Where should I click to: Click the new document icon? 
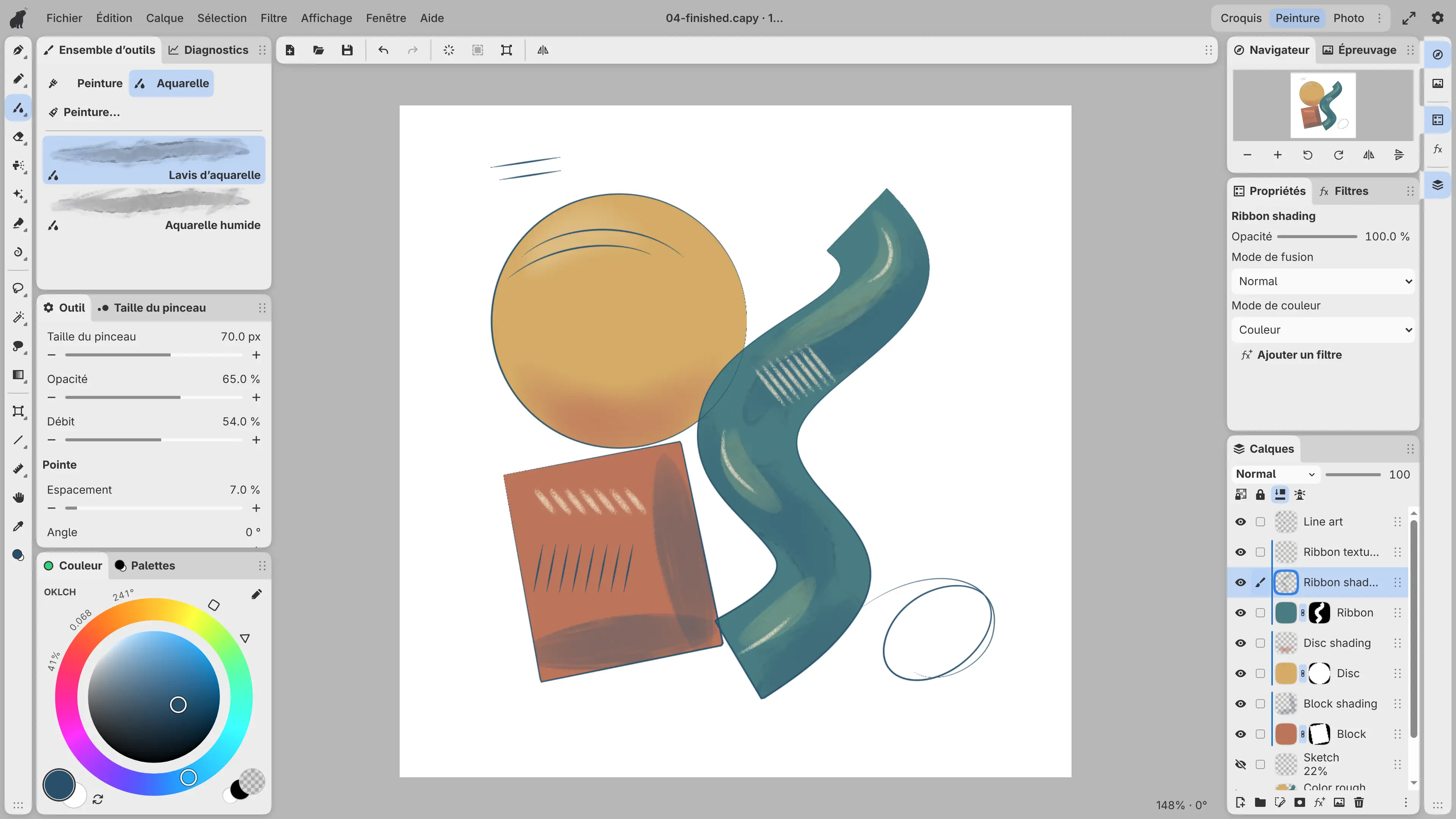pos(289,50)
